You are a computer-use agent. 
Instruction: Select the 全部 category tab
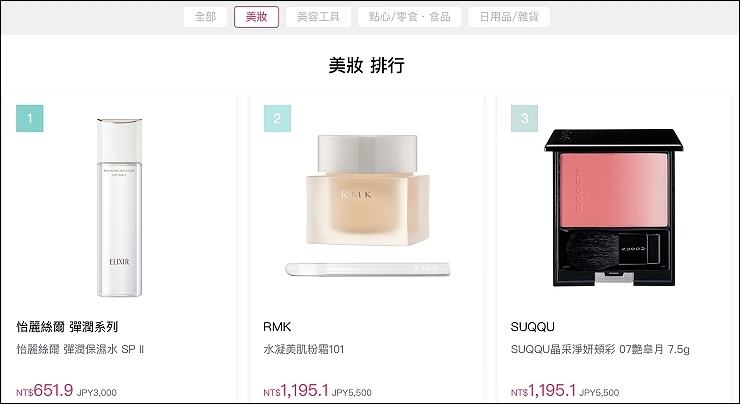coord(205,17)
